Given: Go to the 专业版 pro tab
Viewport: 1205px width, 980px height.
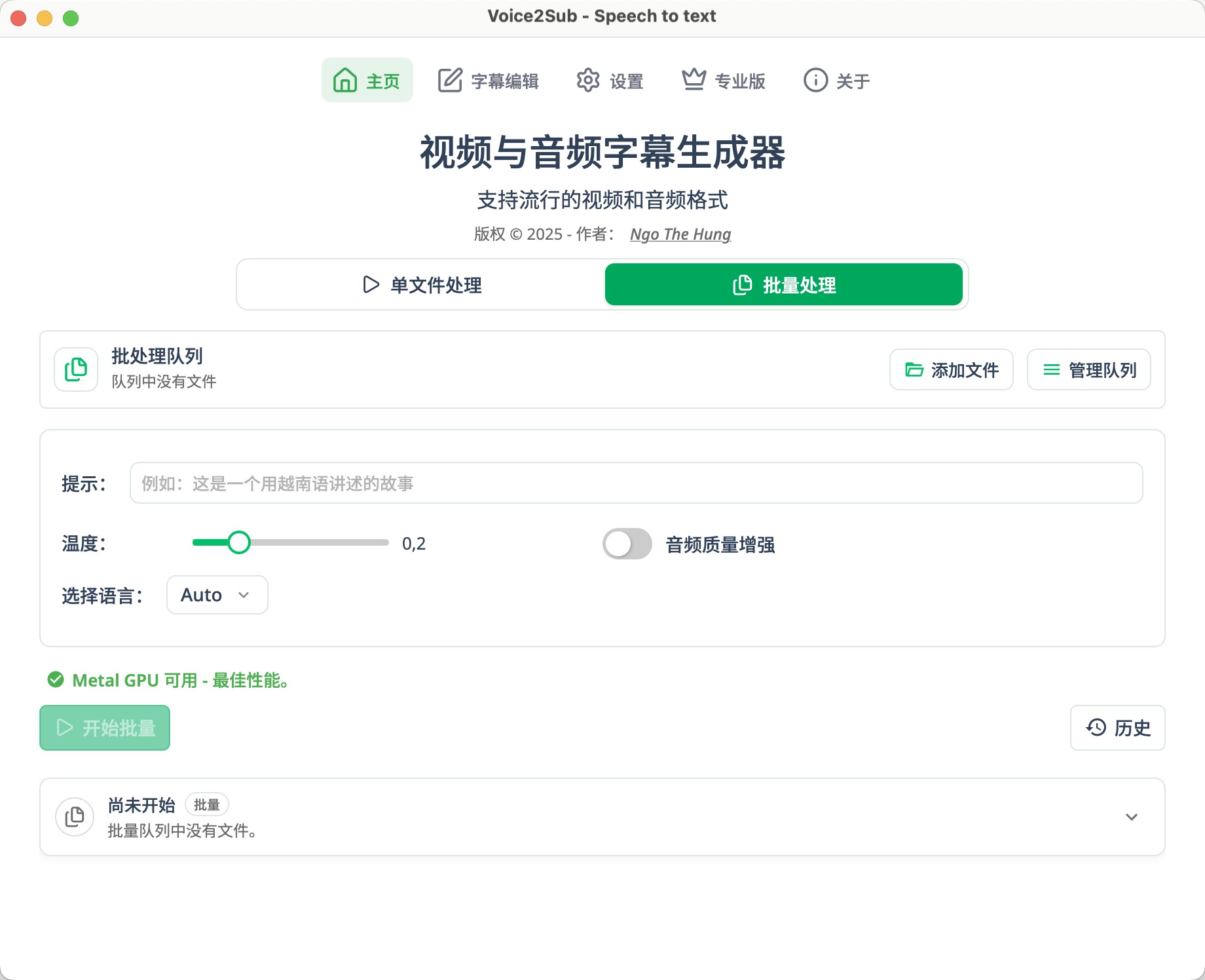Looking at the screenshot, I should pyautogui.click(x=724, y=81).
